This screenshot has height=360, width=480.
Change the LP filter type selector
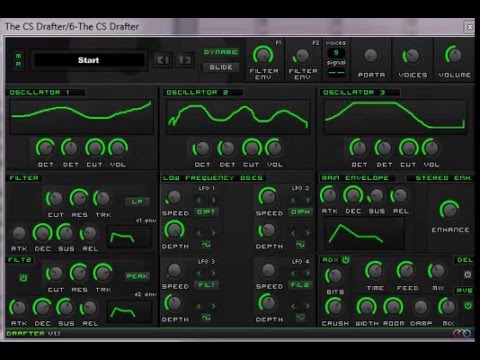(x=137, y=202)
